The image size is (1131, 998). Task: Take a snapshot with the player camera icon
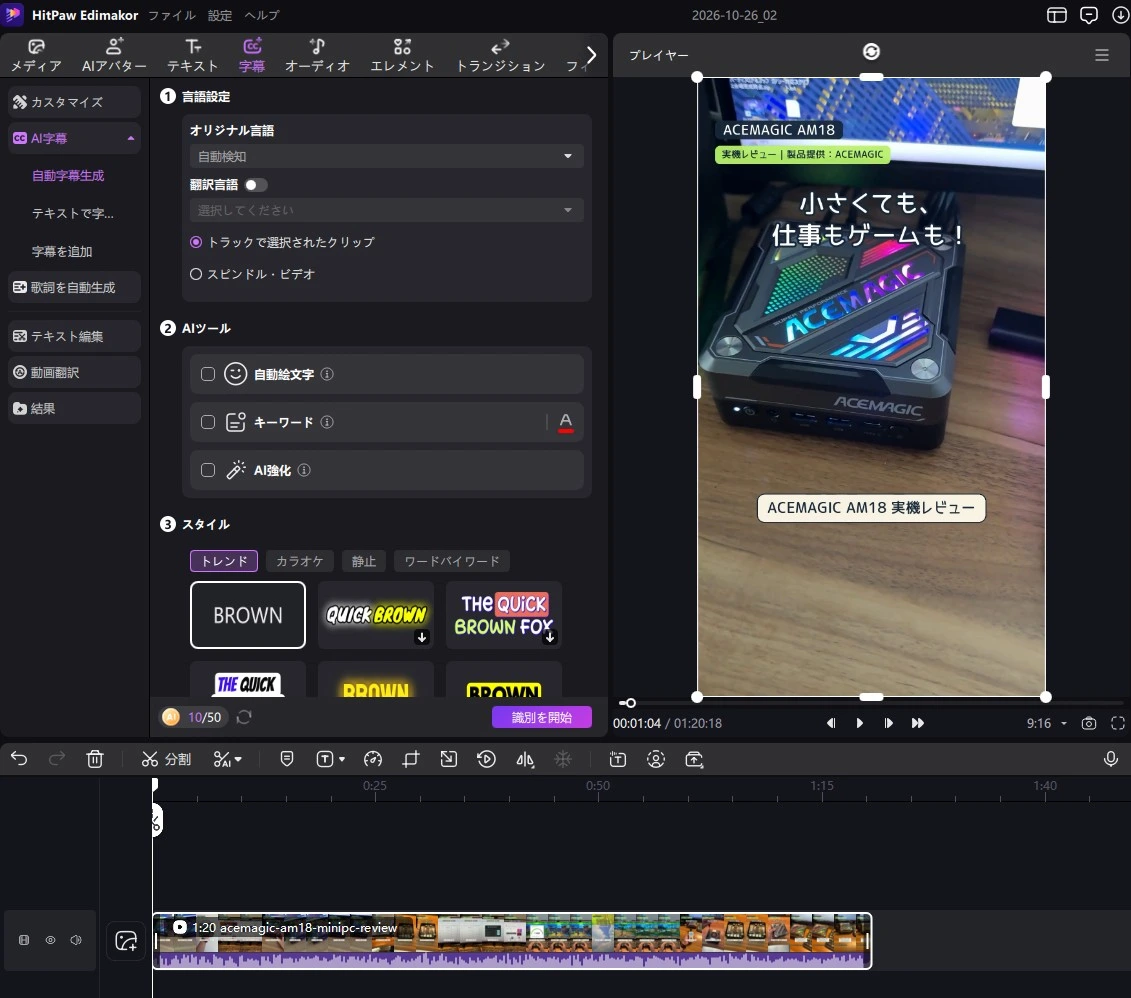[1089, 723]
